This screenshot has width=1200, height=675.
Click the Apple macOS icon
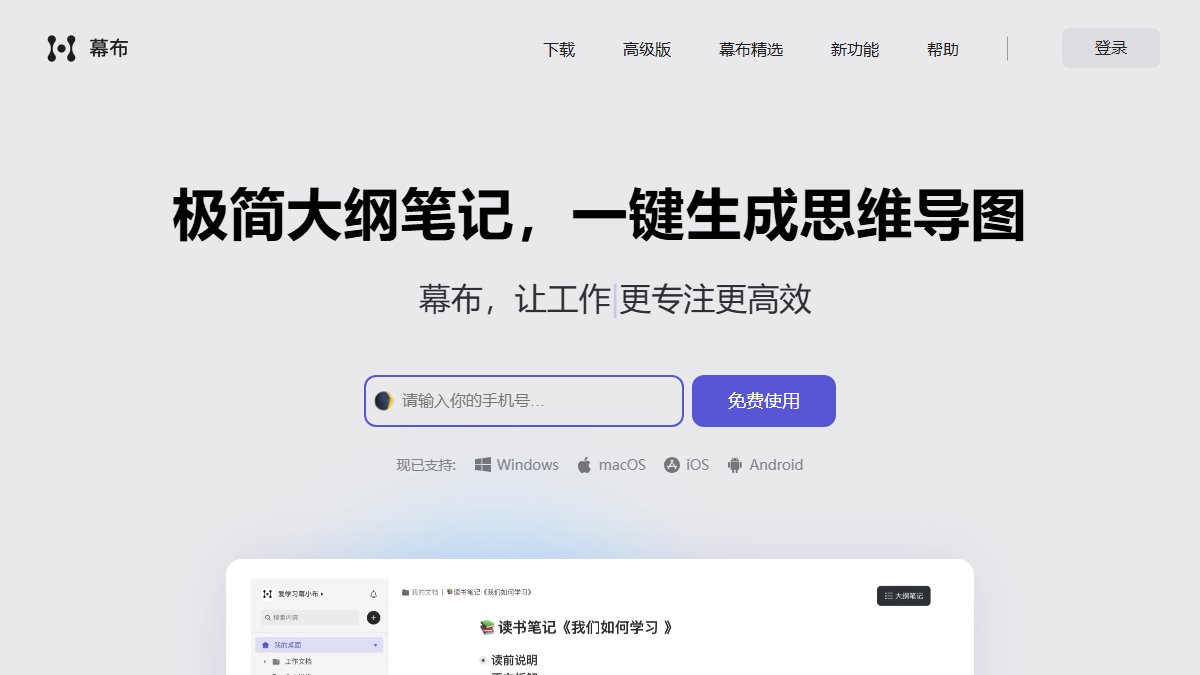[x=584, y=465]
